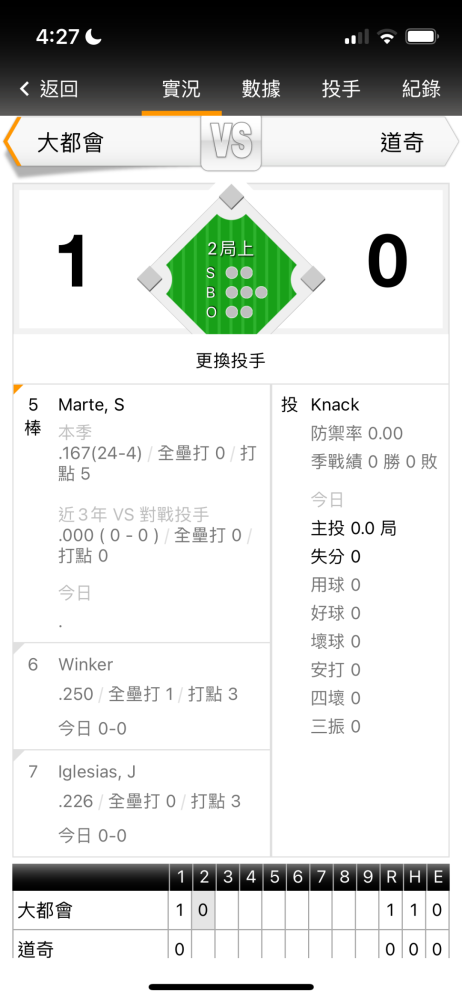Tap the third base marker on the diamond

pyautogui.click(x=150, y=279)
